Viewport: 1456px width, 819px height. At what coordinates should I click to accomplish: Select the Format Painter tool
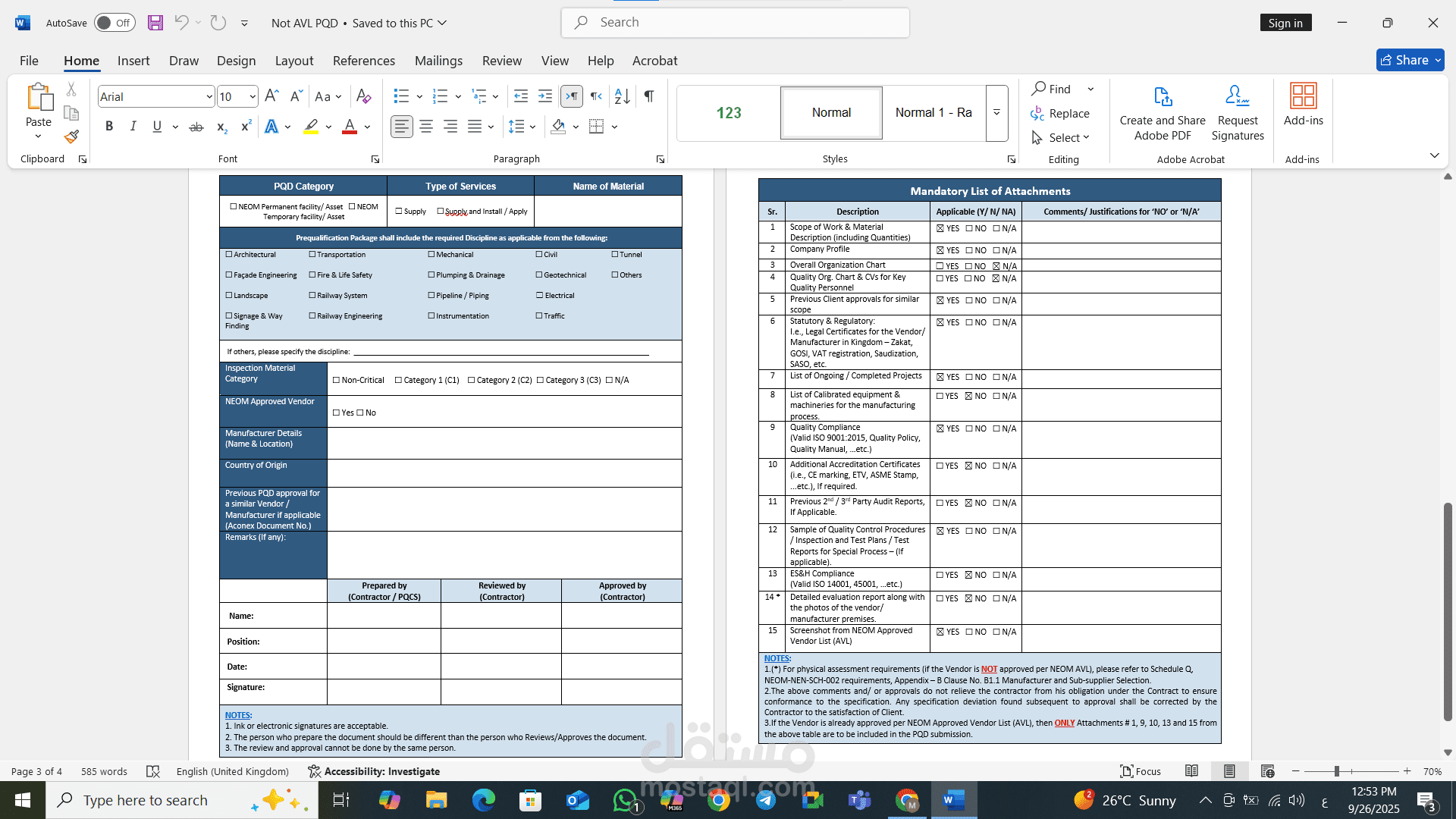71,136
